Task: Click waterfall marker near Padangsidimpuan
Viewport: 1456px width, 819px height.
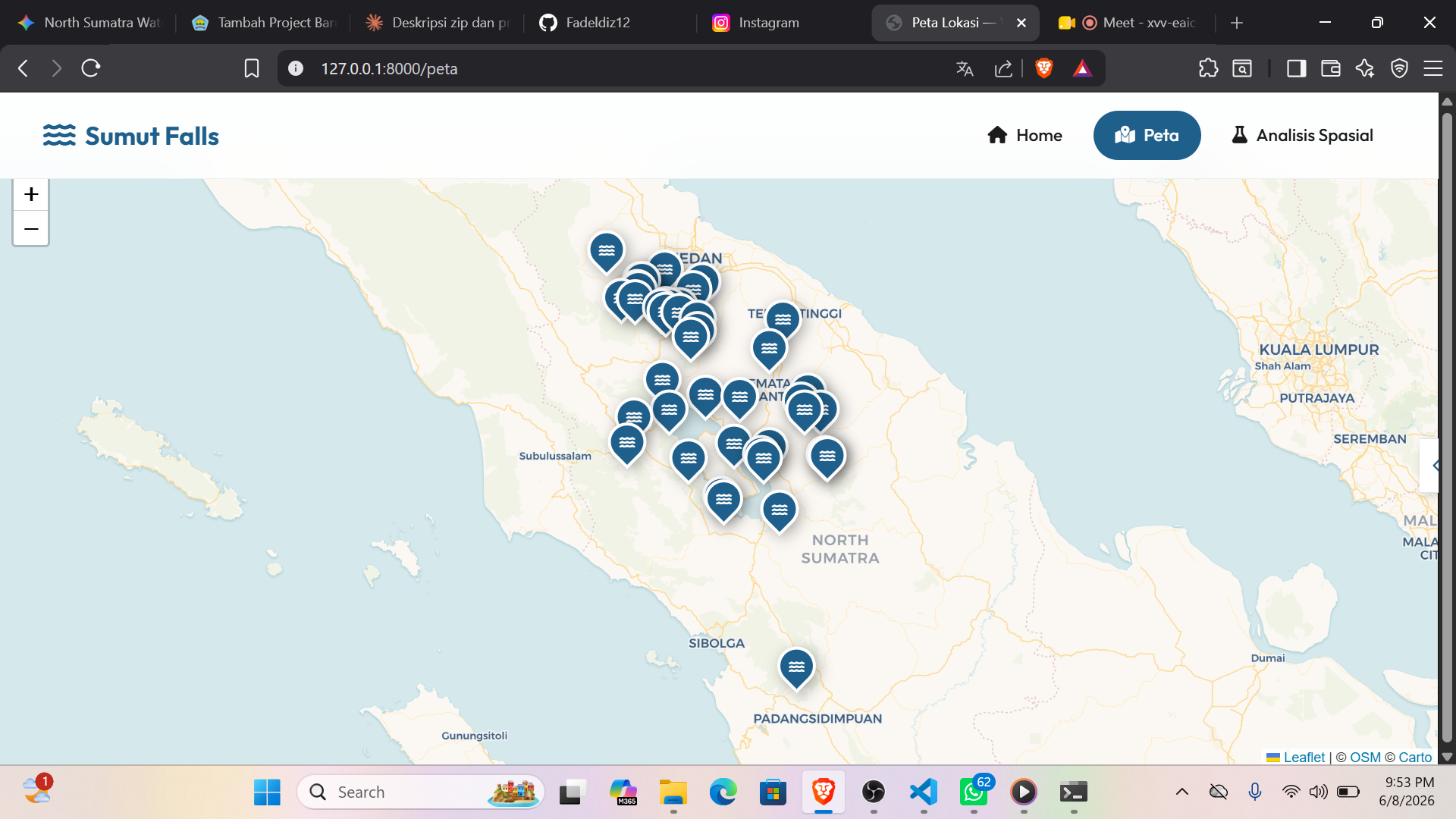Action: click(796, 667)
